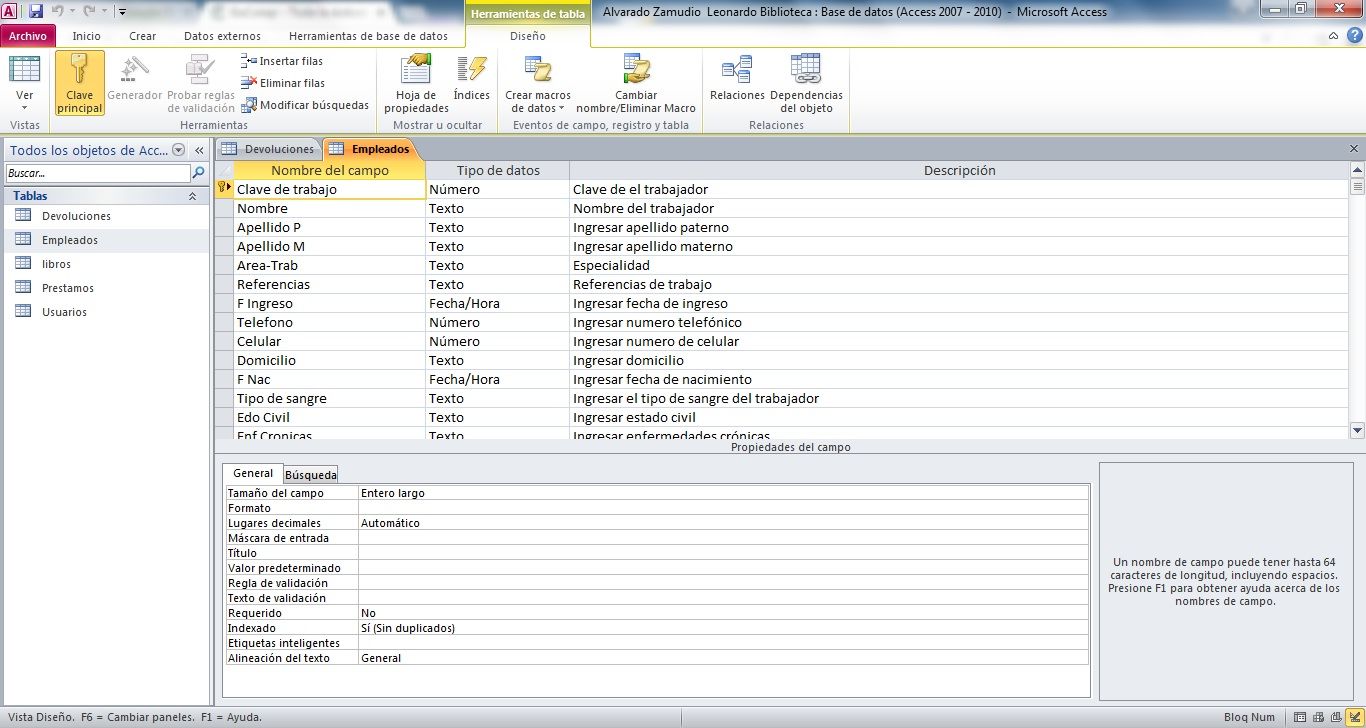Click the Índices lightning icon
The height and width of the screenshot is (728, 1366).
point(471,70)
